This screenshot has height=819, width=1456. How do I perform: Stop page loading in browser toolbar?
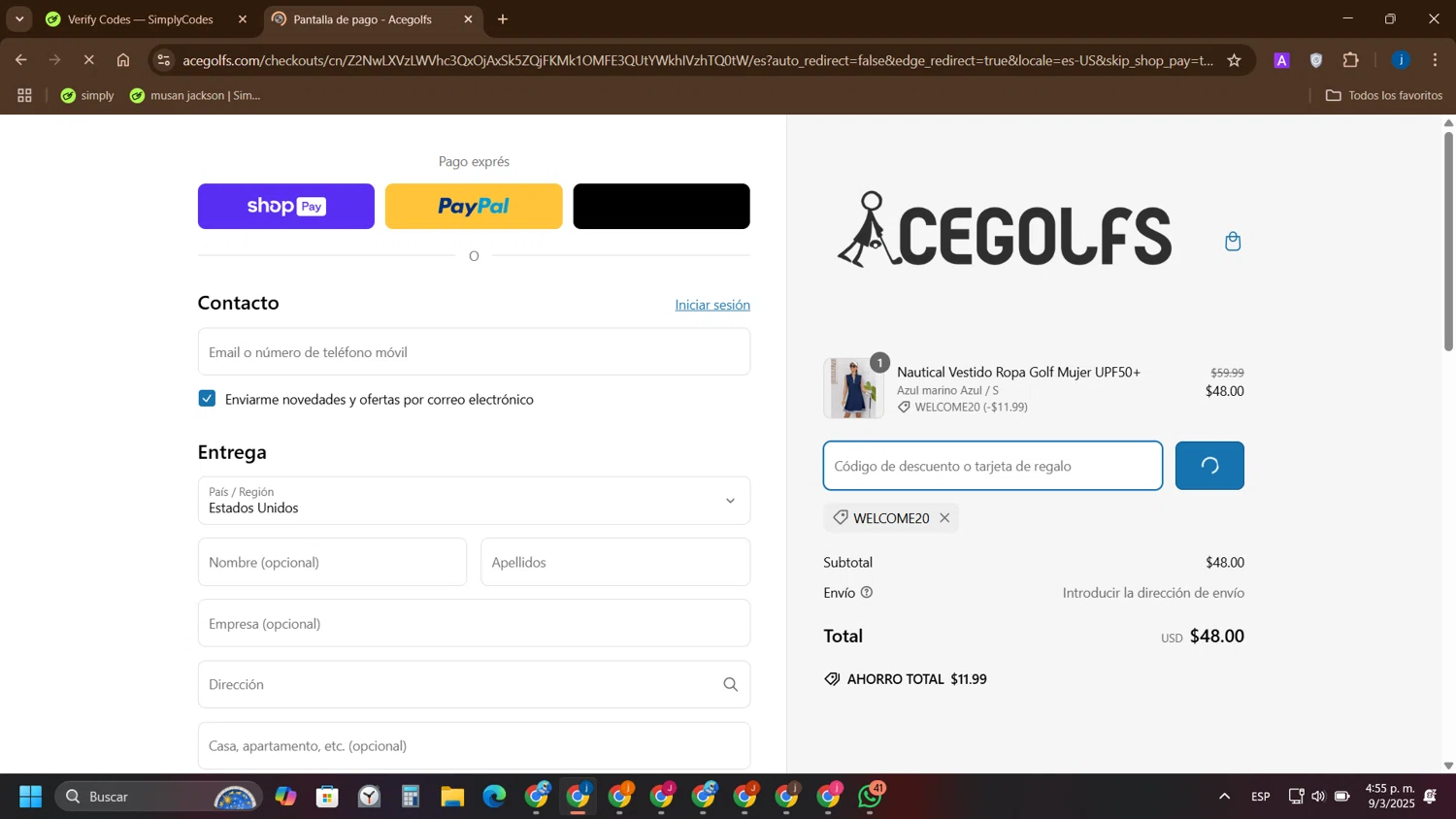click(88, 60)
